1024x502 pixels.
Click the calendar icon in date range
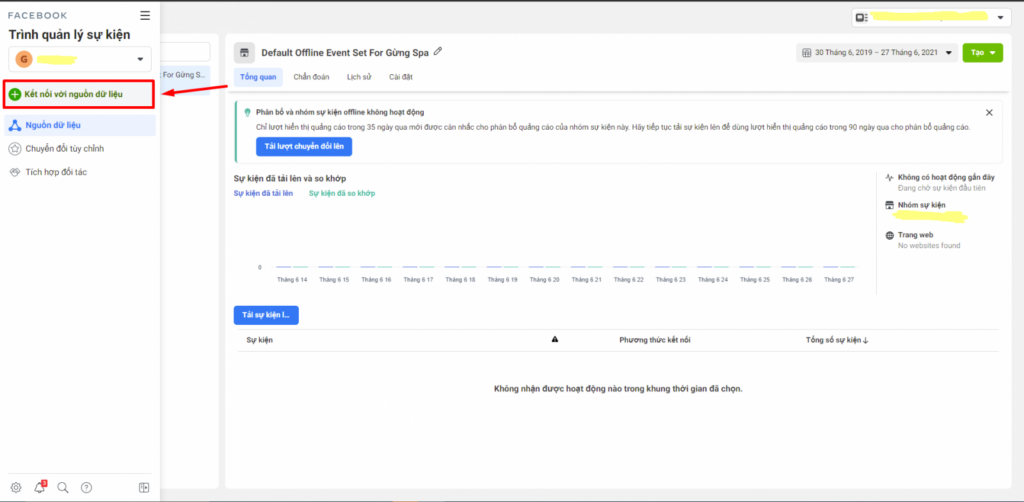click(x=807, y=53)
